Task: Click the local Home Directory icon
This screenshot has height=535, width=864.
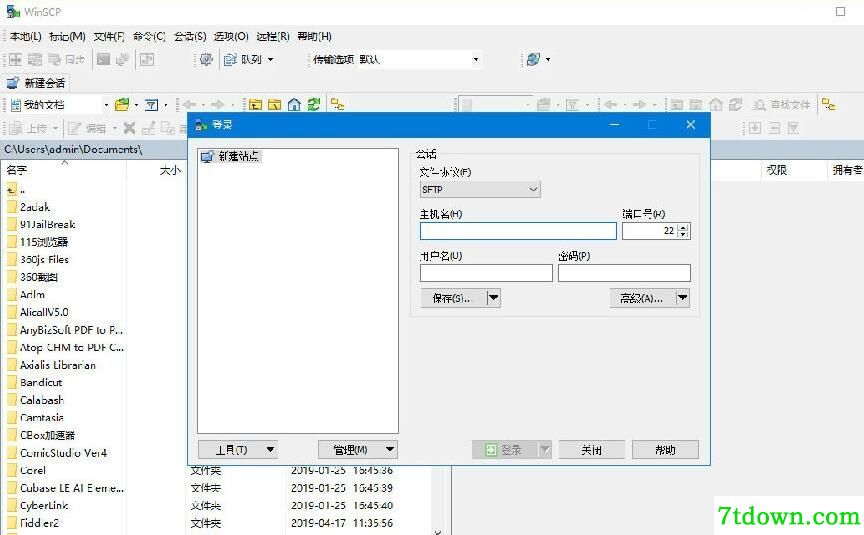Action: 294,104
